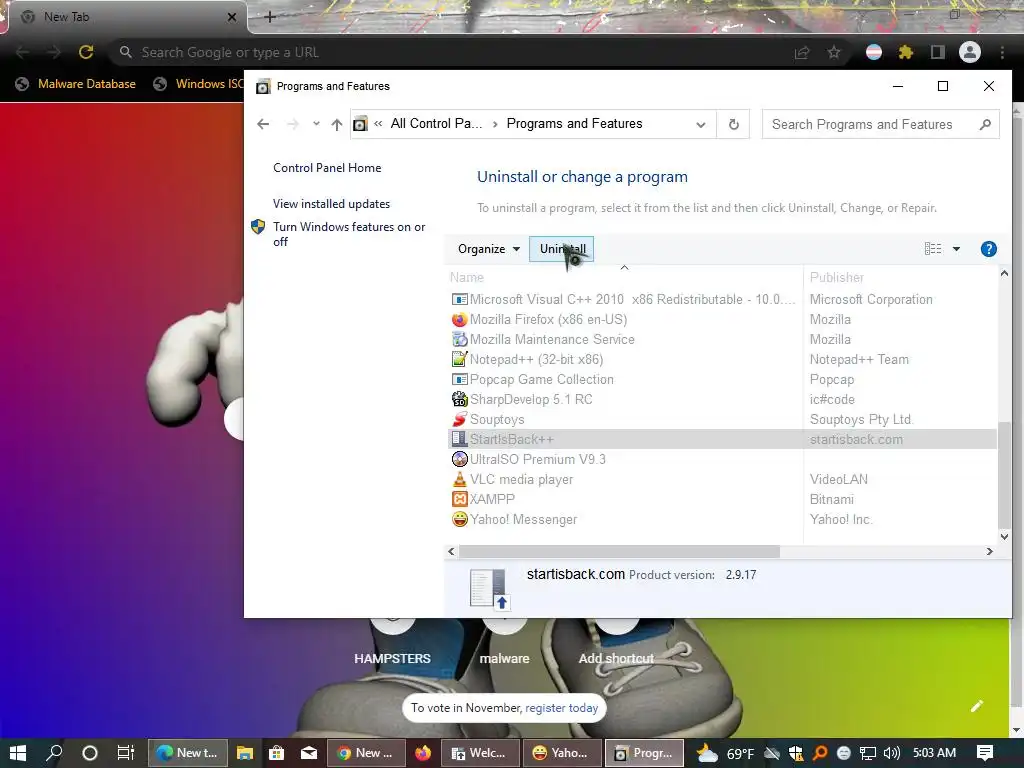Refresh the Programs and Features list
Screen dimensions: 1024x768
point(733,124)
